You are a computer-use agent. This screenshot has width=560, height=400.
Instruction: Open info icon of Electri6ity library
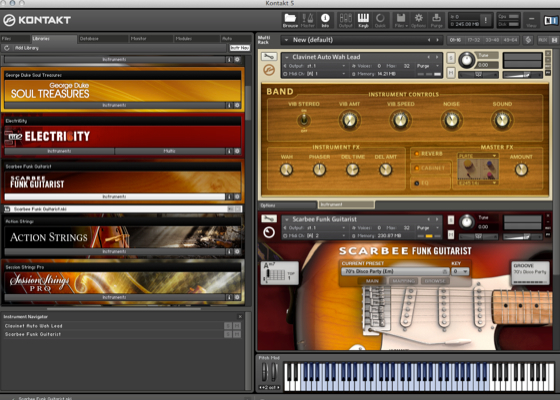tap(229, 151)
